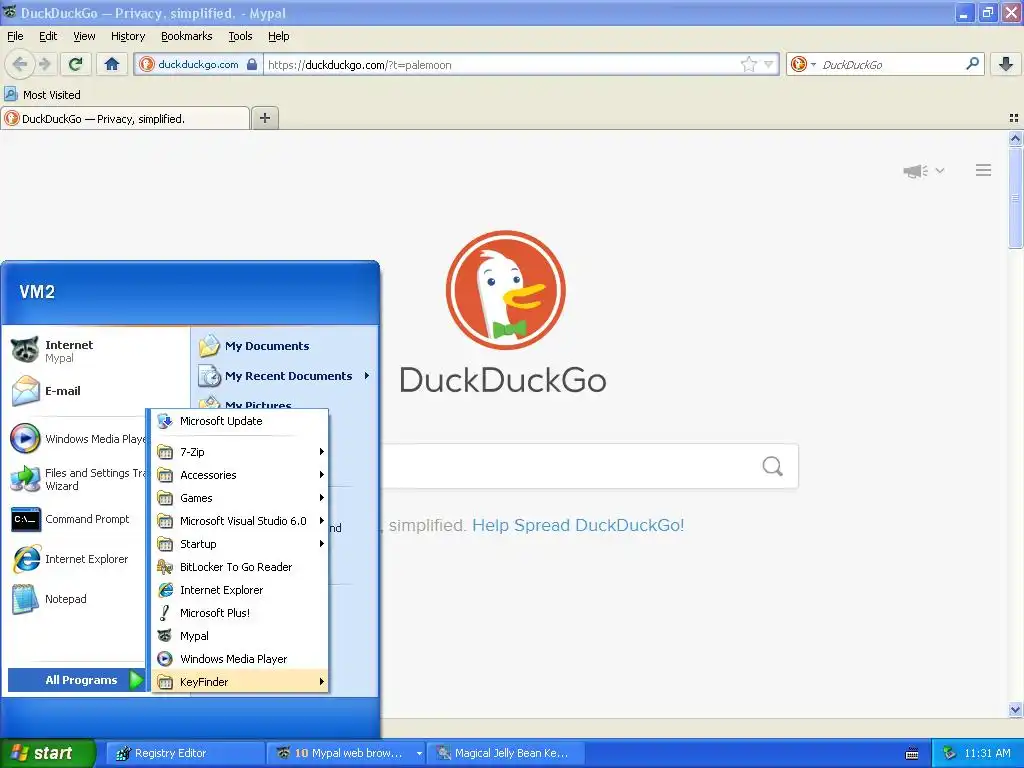
Task: Expand the Games programs folder
Action: 240,498
